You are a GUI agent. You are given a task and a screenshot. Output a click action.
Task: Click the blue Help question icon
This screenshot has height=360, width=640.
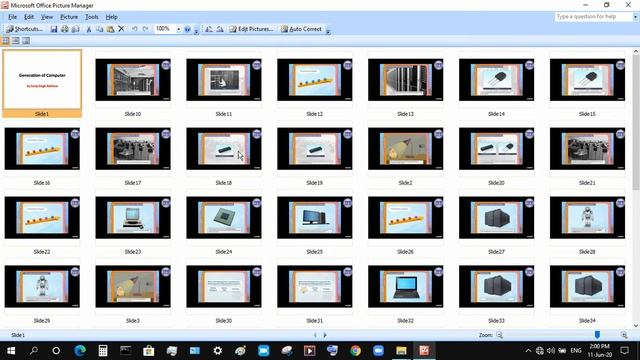[x=187, y=29]
